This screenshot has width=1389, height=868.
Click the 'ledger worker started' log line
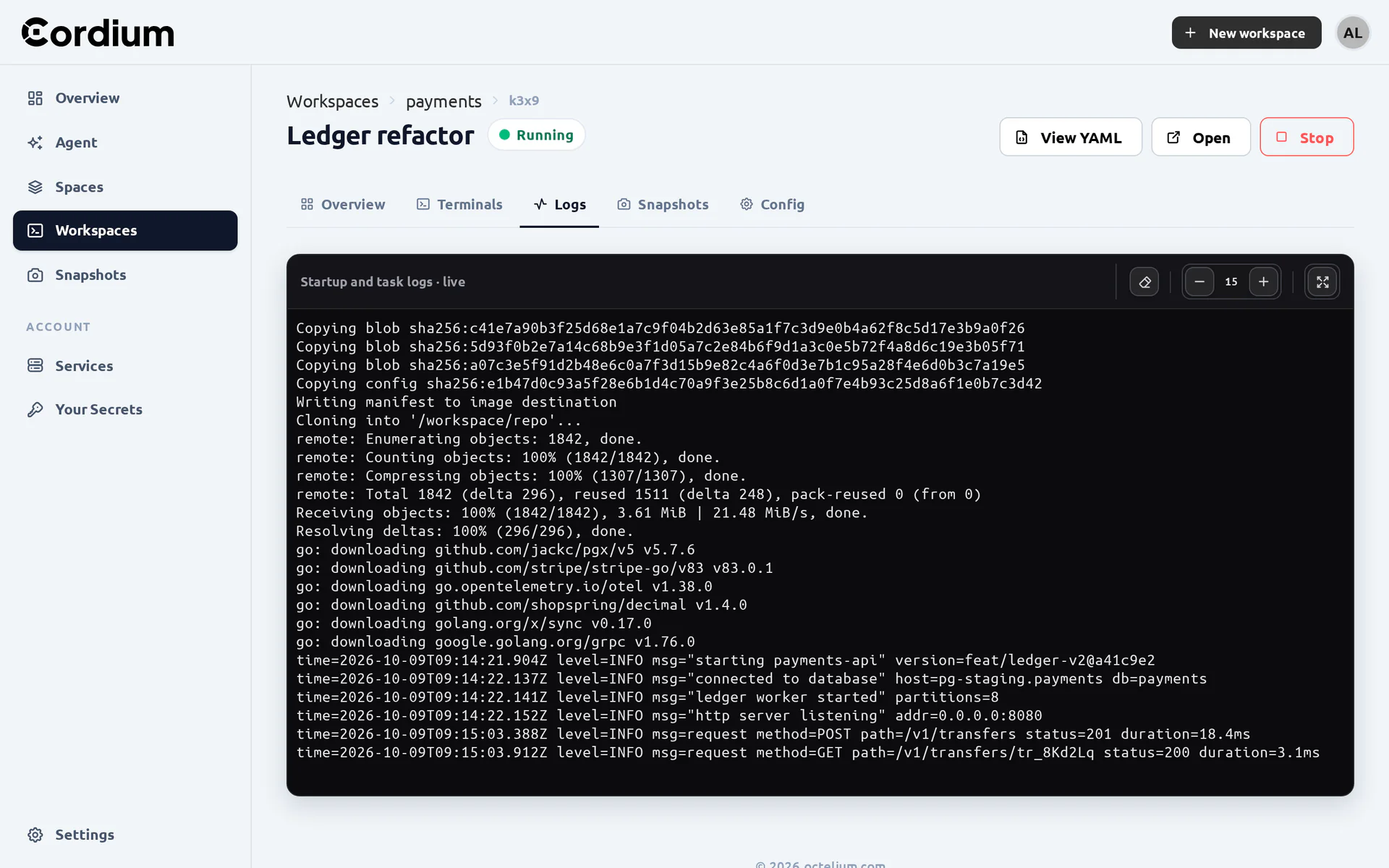(647, 697)
